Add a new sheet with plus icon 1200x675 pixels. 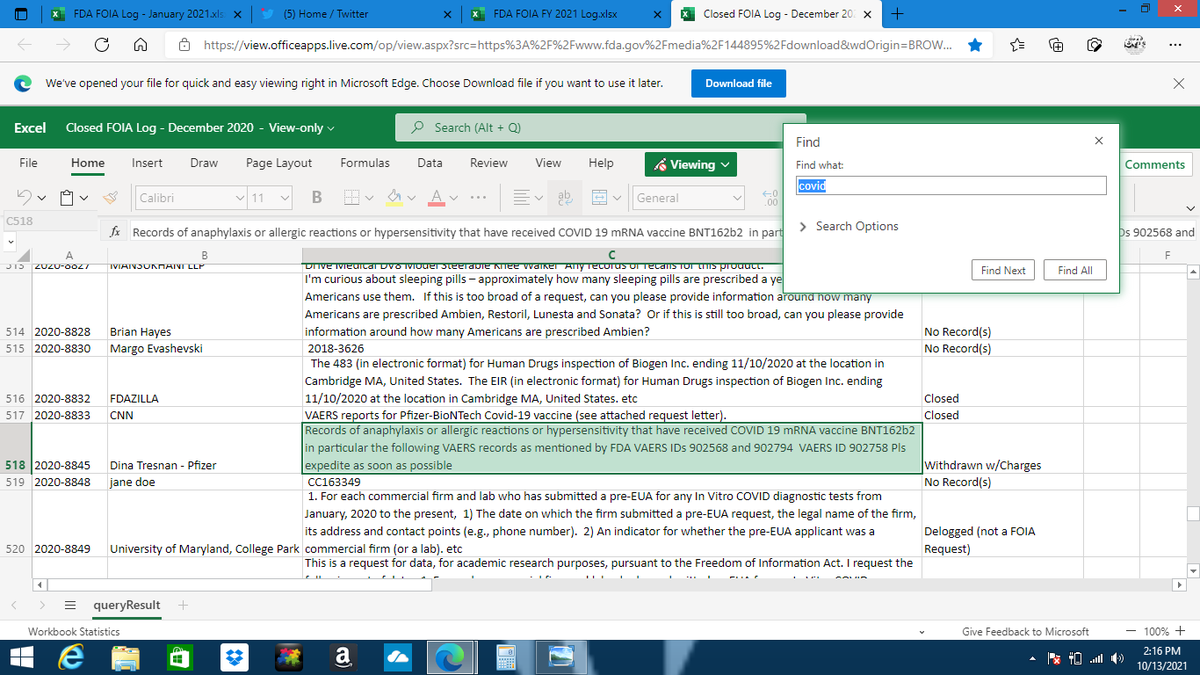(x=183, y=605)
